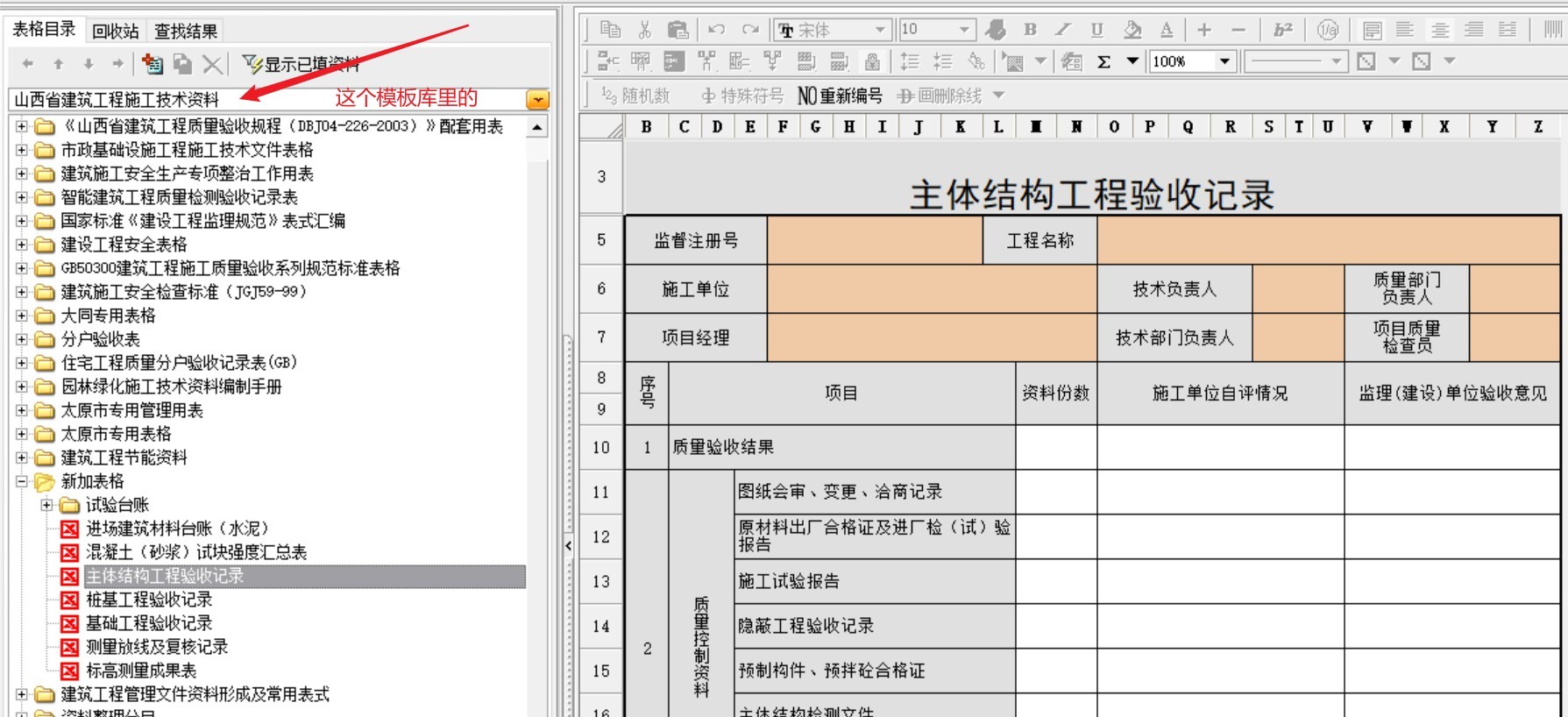Click the 山西省建筑工程施工技术资料 template field
Viewport: 1568px width, 717px height.
267,100
